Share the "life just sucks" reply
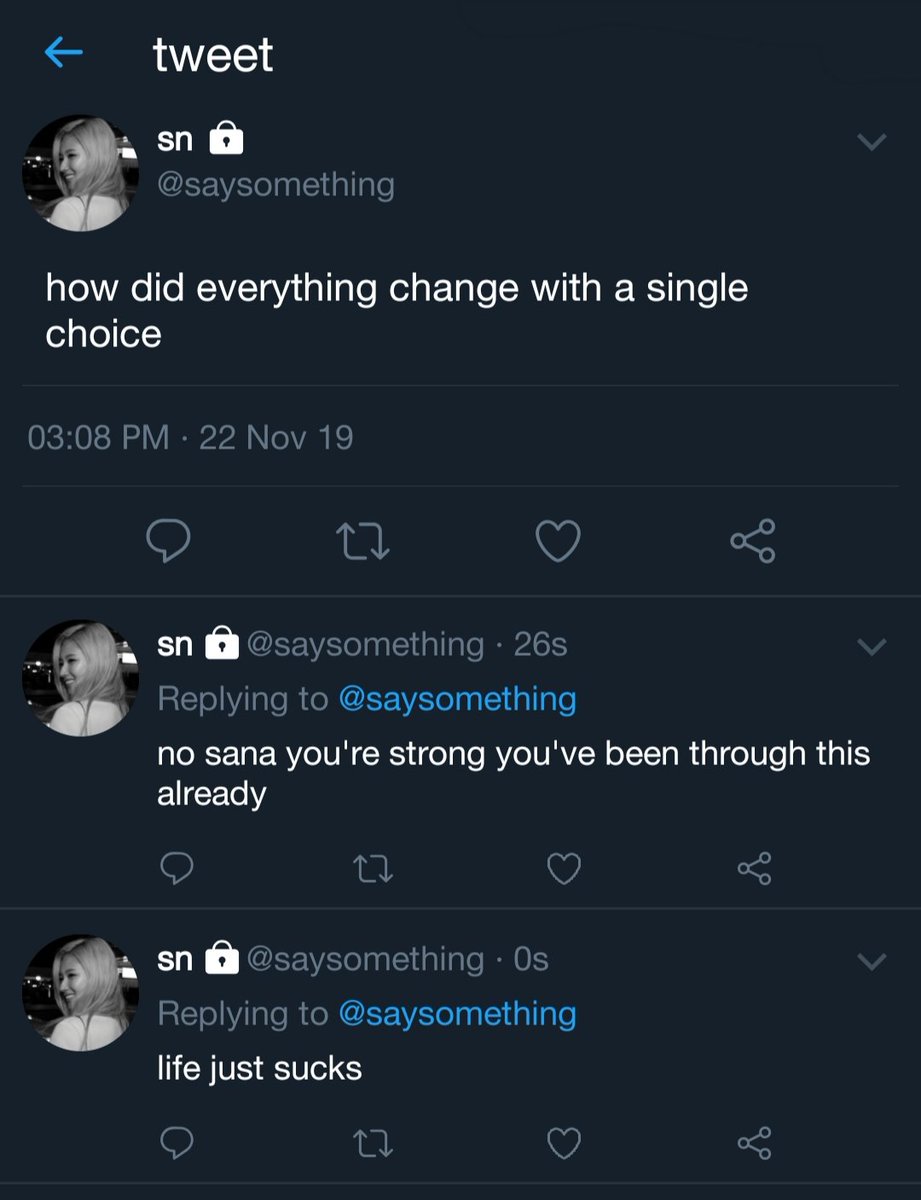 click(755, 1141)
